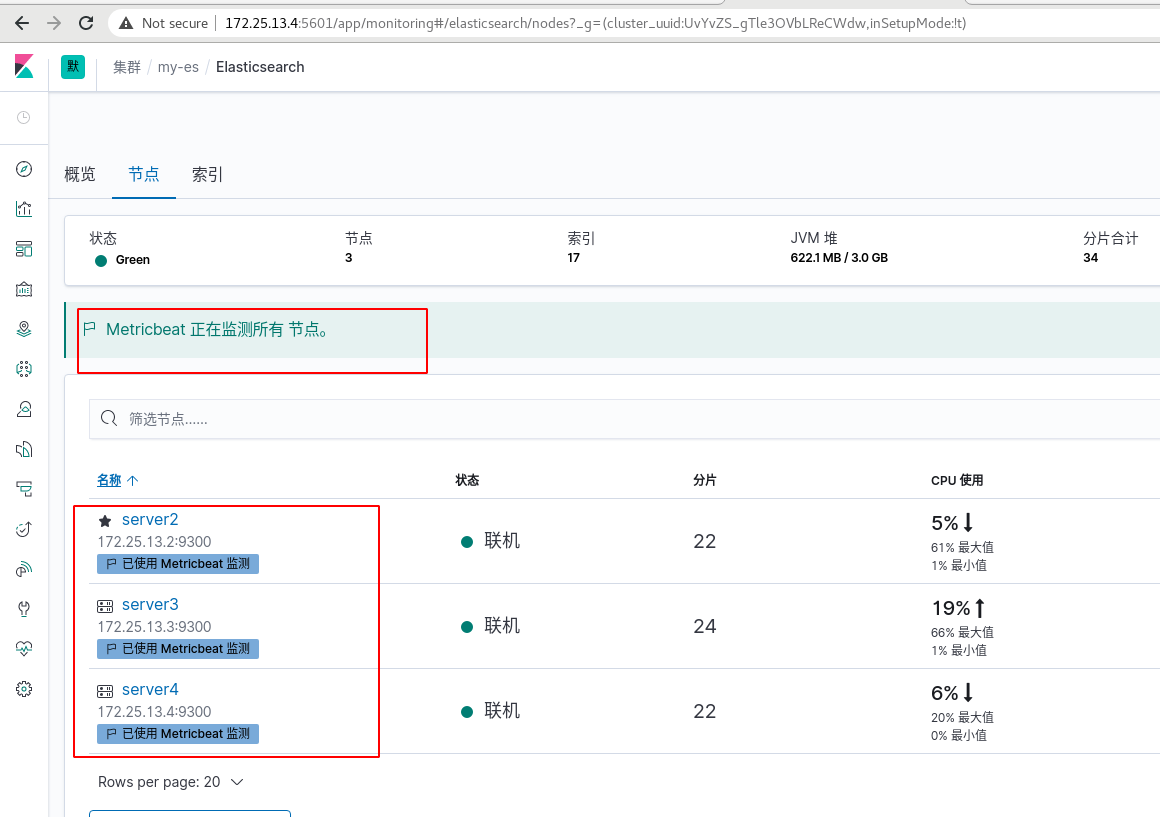Go forward with browser forward arrow

tap(54, 23)
